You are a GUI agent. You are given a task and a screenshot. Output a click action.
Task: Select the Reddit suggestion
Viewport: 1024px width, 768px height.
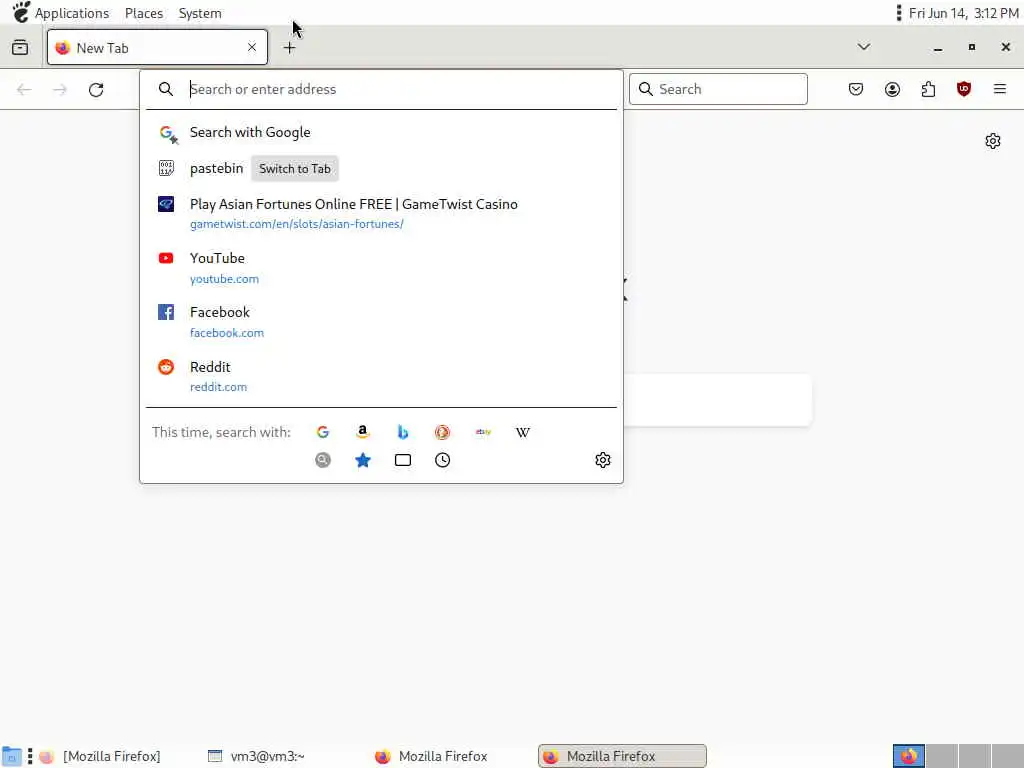381,376
